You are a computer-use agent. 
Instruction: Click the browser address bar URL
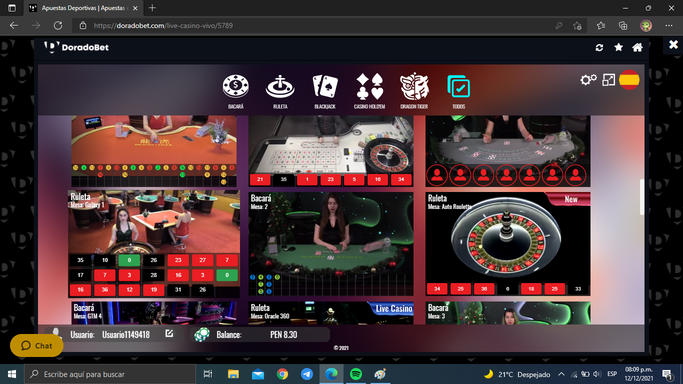pos(163,26)
